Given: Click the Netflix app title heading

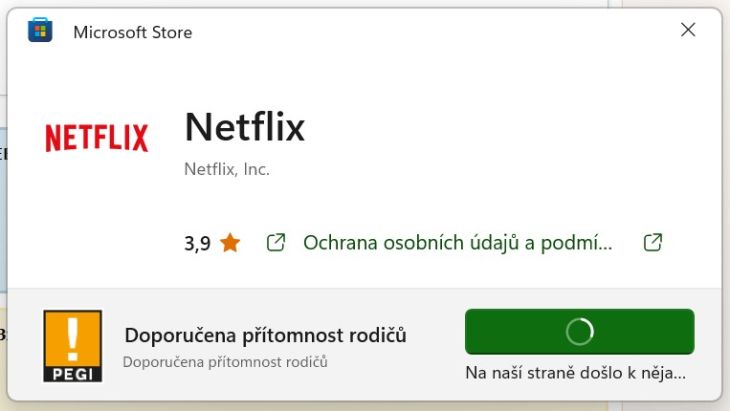Looking at the screenshot, I should point(245,127).
